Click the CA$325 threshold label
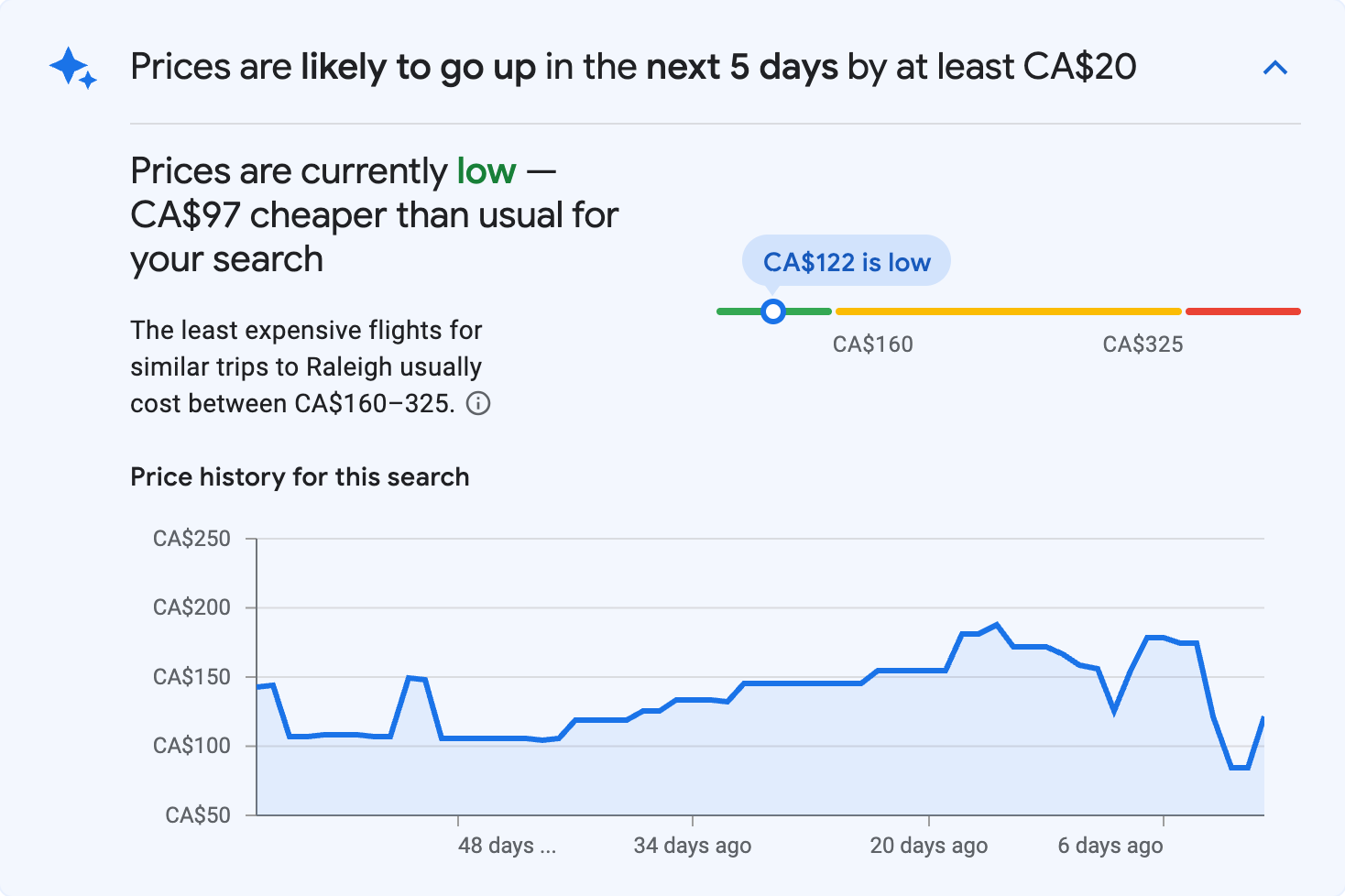The image size is (1345, 896). [1143, 344]
